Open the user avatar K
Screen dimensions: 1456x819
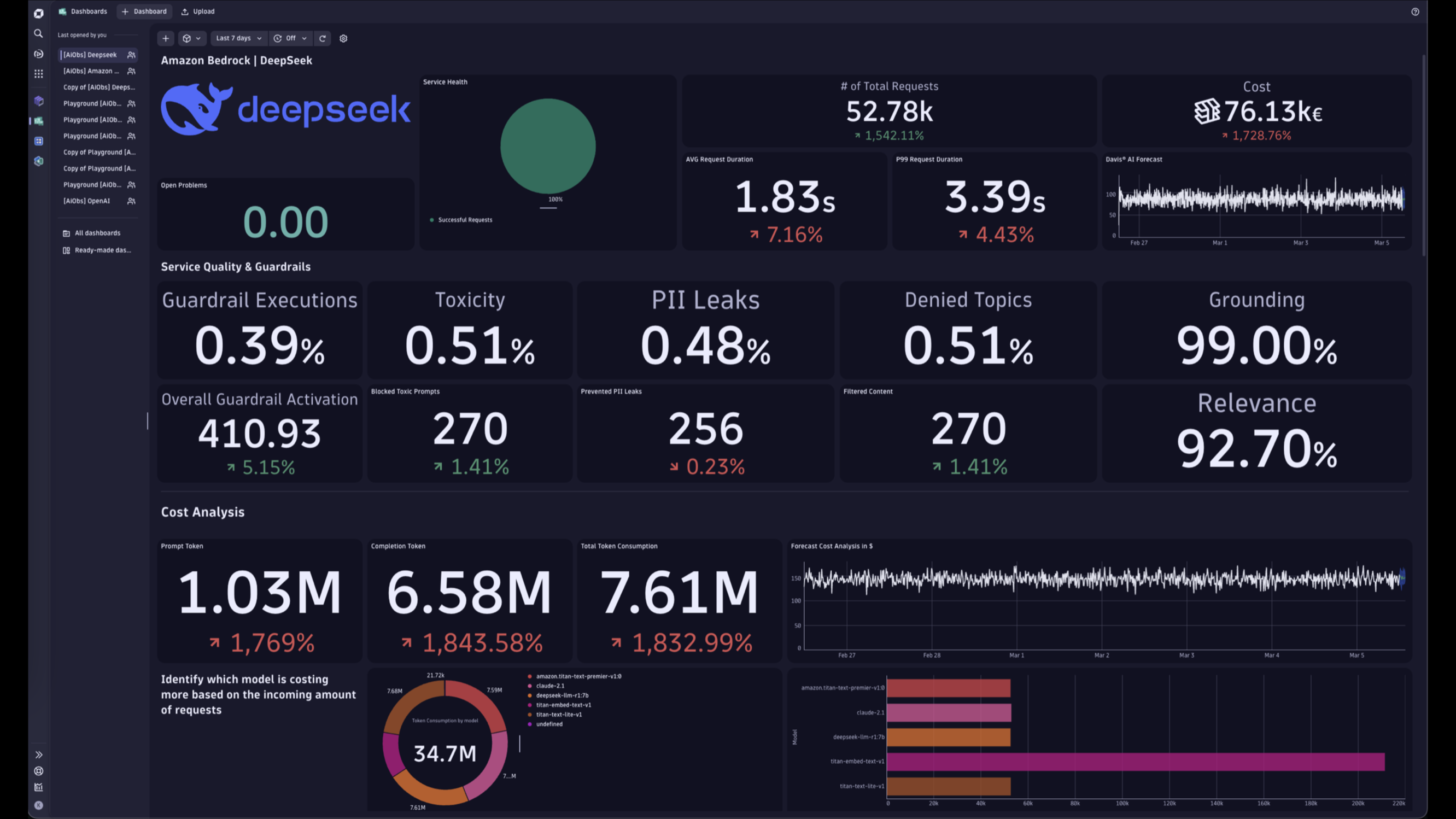click(38, 806)
